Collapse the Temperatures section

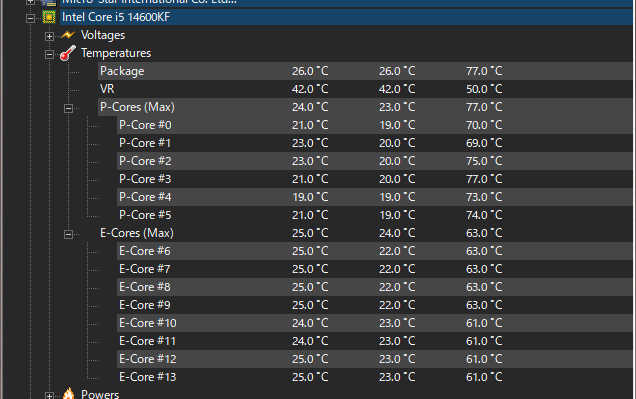click(49, 54)
